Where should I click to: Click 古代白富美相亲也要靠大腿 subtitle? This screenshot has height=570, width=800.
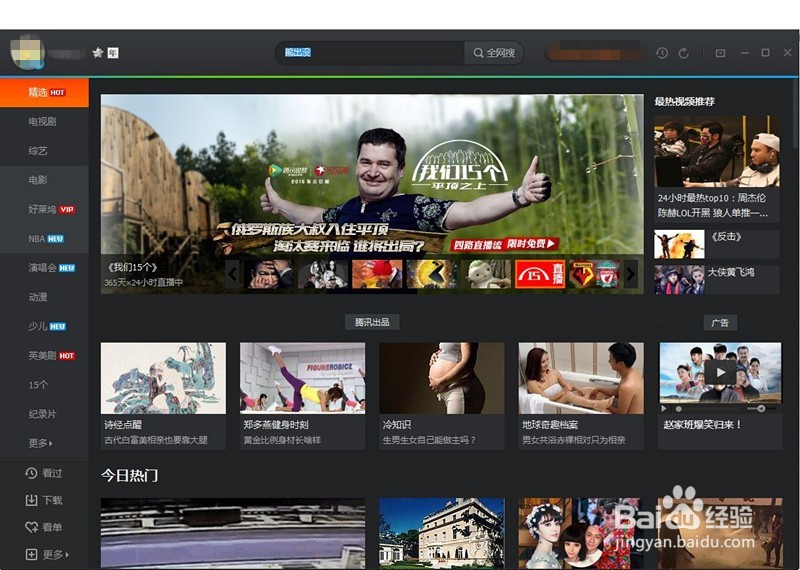(x=156, y=440)
